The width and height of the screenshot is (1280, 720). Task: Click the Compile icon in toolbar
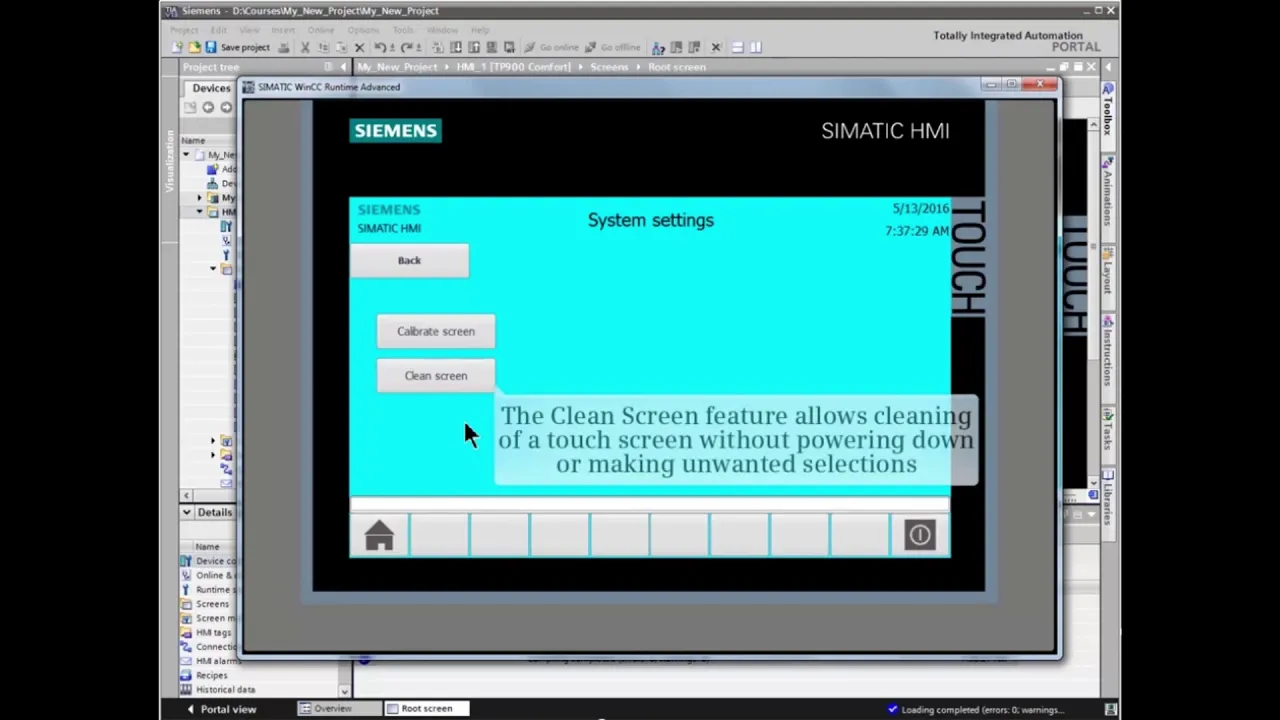pyautogui.click(x=437, y=47)
